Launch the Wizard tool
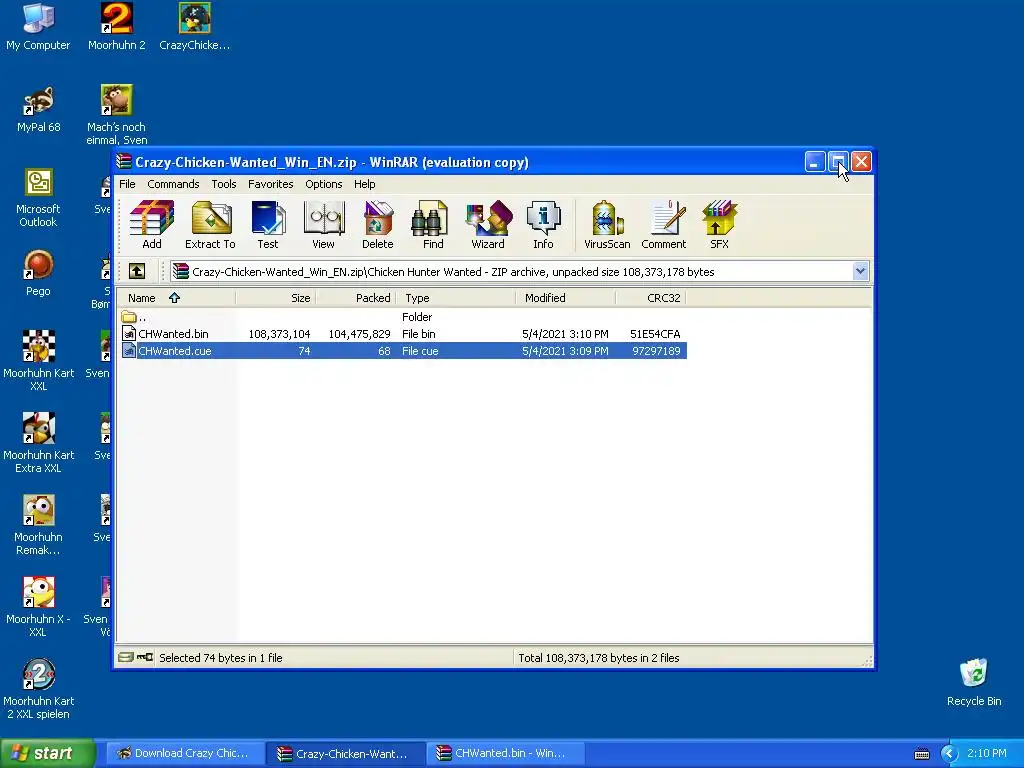 tap(488, 225)
